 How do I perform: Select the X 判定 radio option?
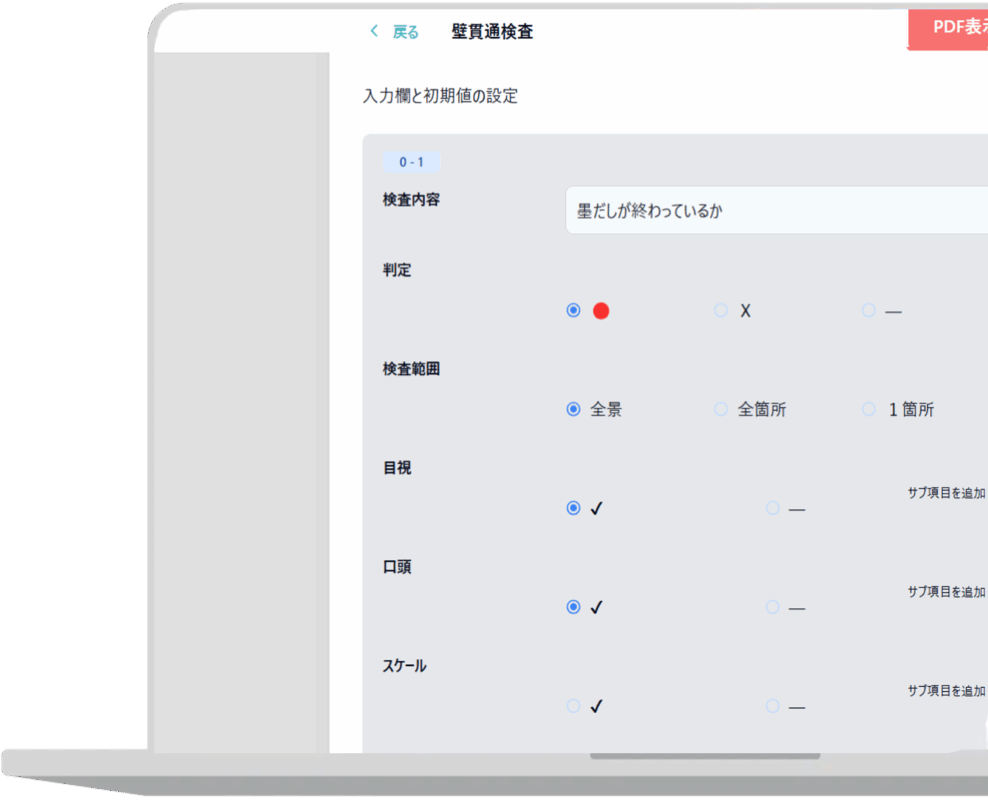point(721,311)
